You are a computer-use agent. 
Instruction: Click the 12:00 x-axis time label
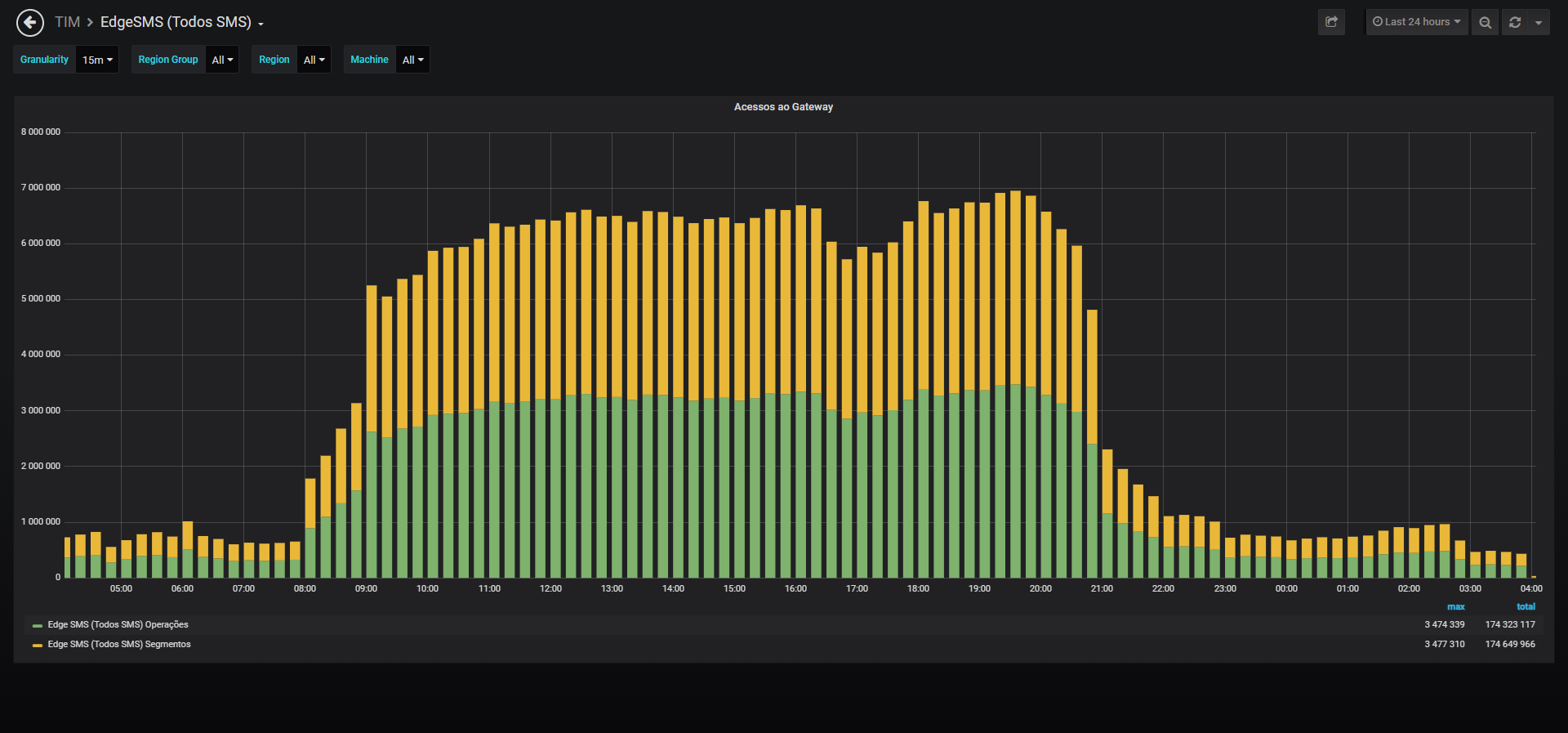click(x=550, y=588)
